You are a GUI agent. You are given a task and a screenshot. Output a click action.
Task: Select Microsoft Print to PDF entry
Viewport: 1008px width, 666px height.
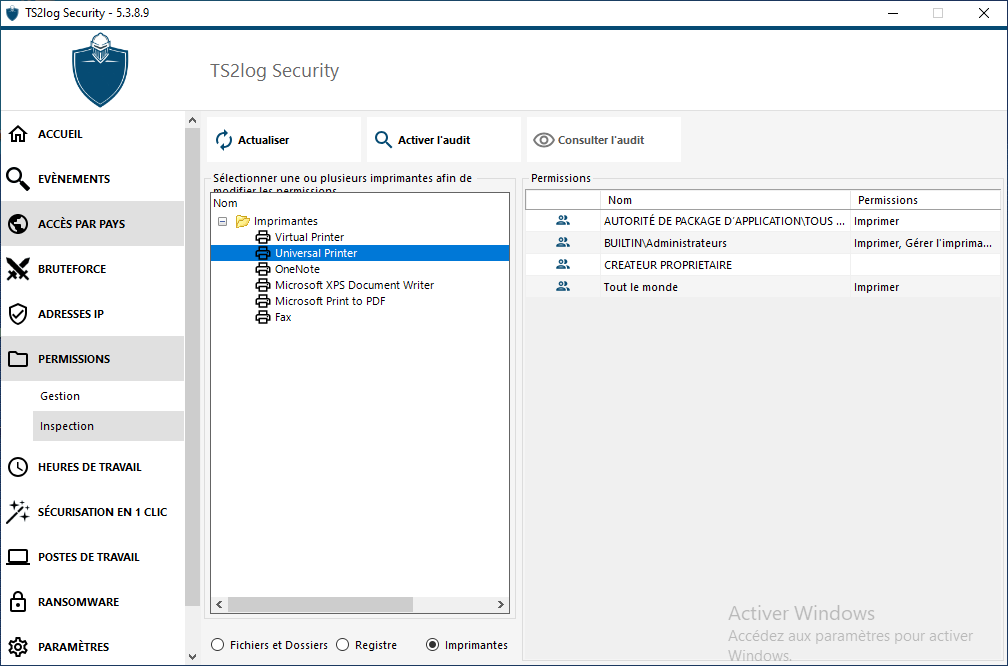point(330,301)
